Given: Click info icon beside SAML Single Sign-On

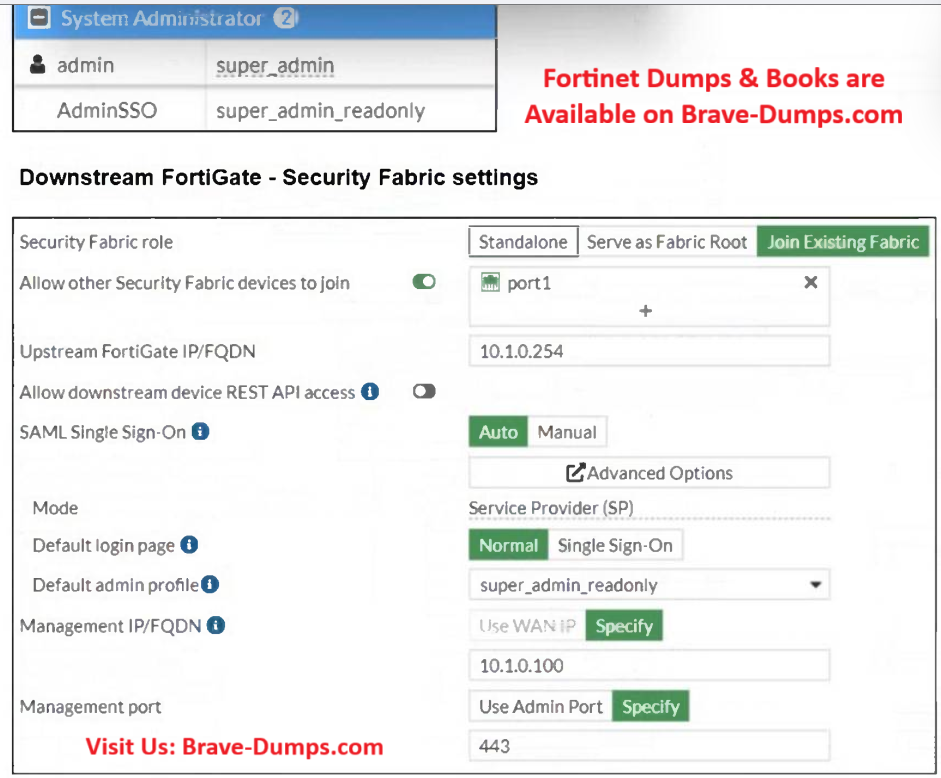Looking at the screenshot, I should [x=200, y=432].
